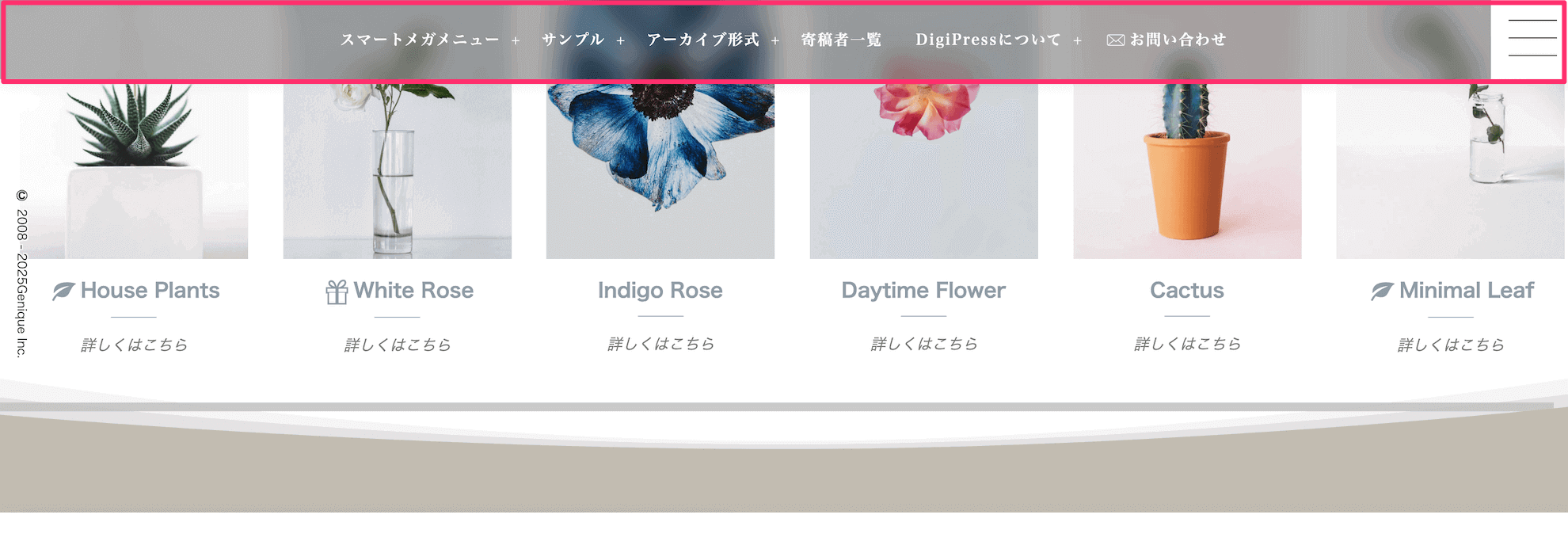
Task: Click 詳しくはこちら under Daytime Flower
Action: pos(923,344)
